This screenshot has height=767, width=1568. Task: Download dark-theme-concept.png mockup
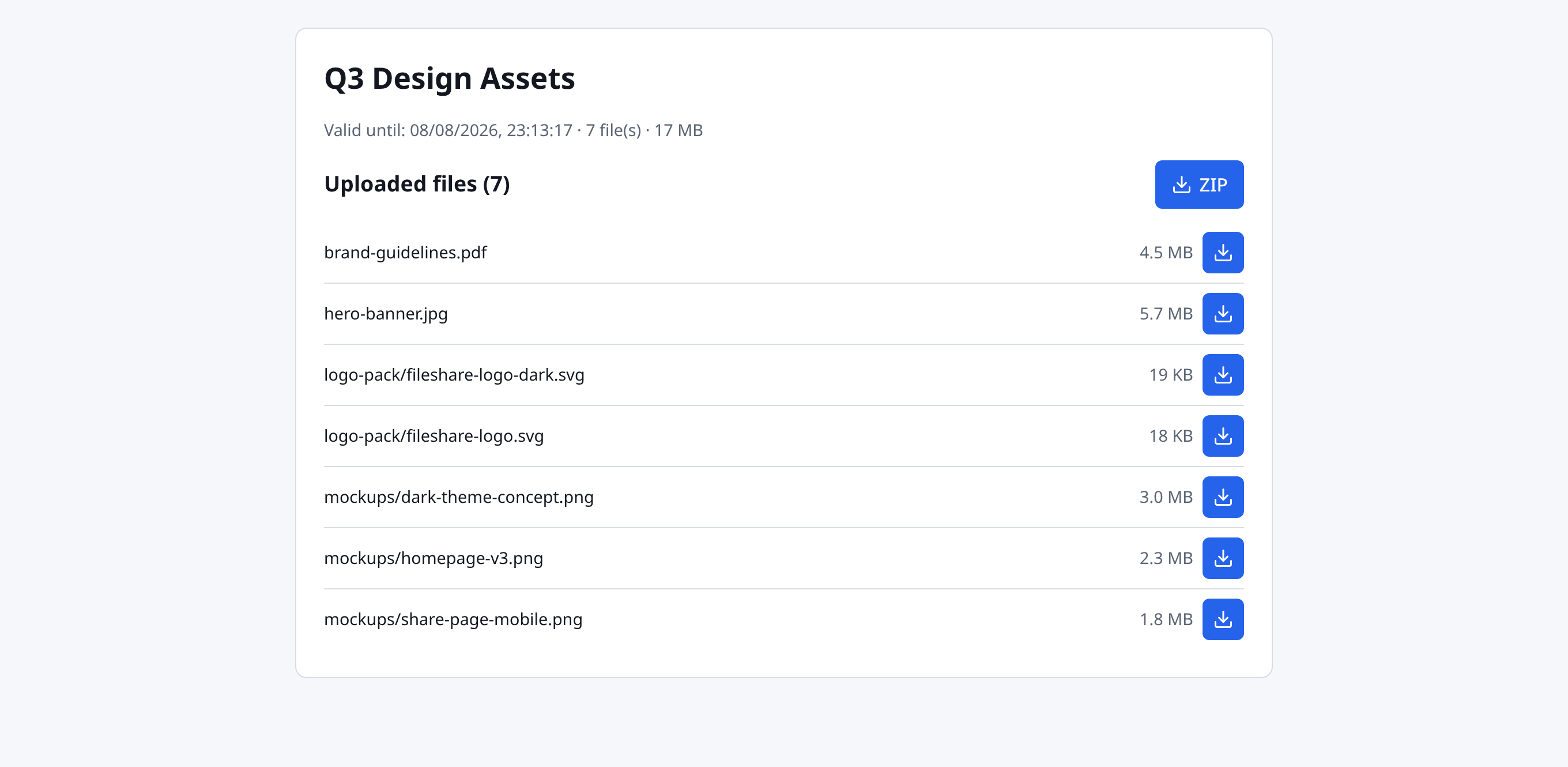[x=1223, y=497]
